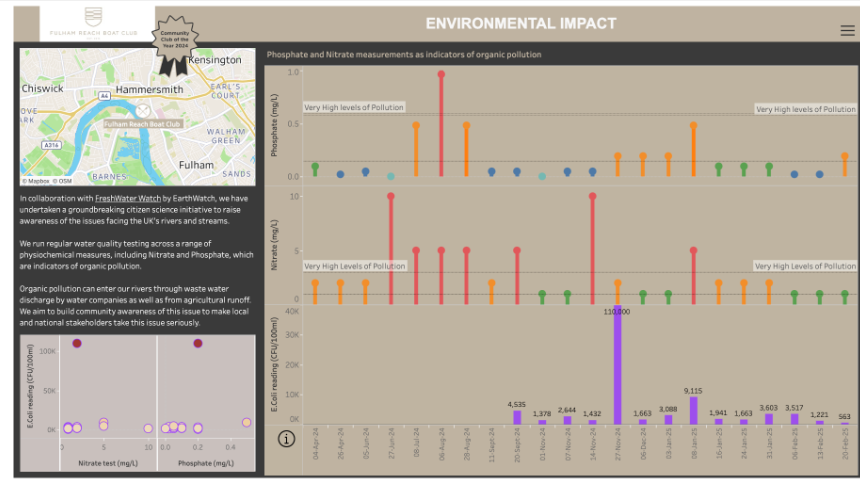This screenshot has height=481, width=860.
Task: Click the 2,644 bar value label
Action: click(567, 410)
